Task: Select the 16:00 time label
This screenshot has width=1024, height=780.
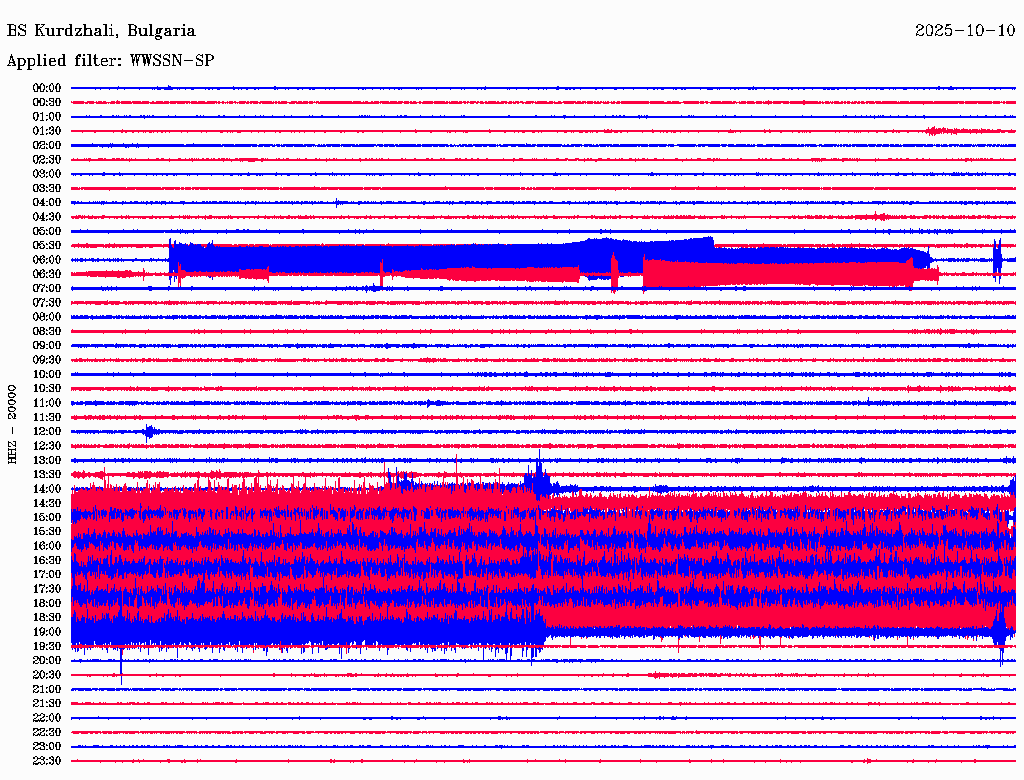Action: (47, 546)
